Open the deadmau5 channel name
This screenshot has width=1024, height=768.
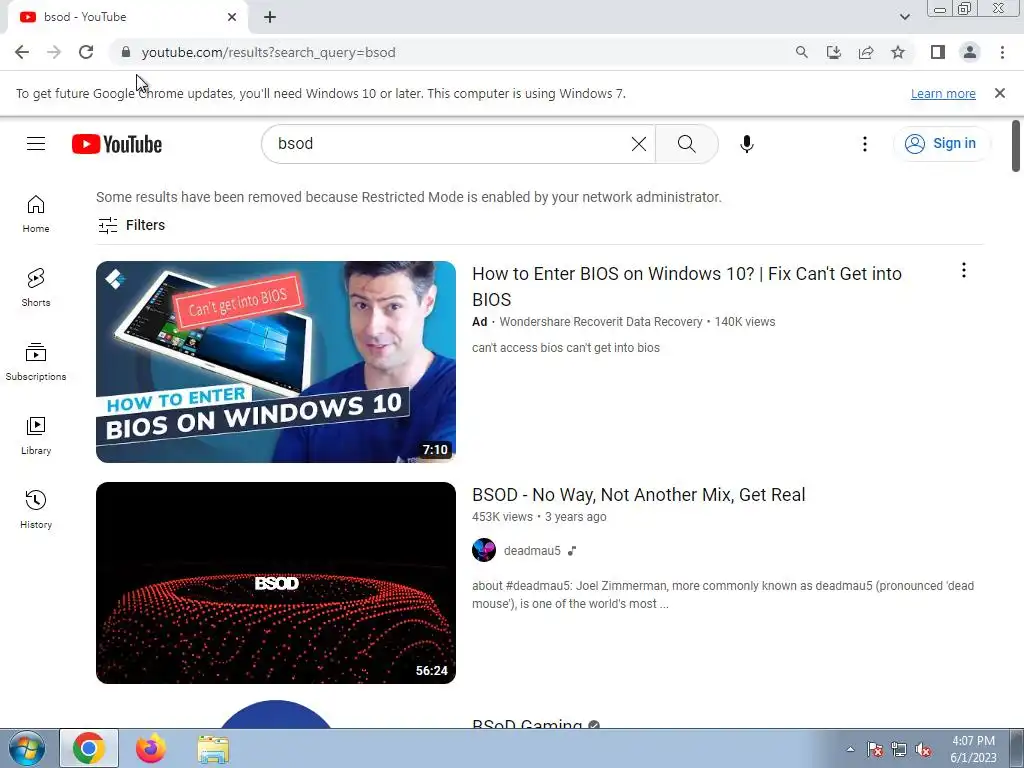click(x=532, y=551)
